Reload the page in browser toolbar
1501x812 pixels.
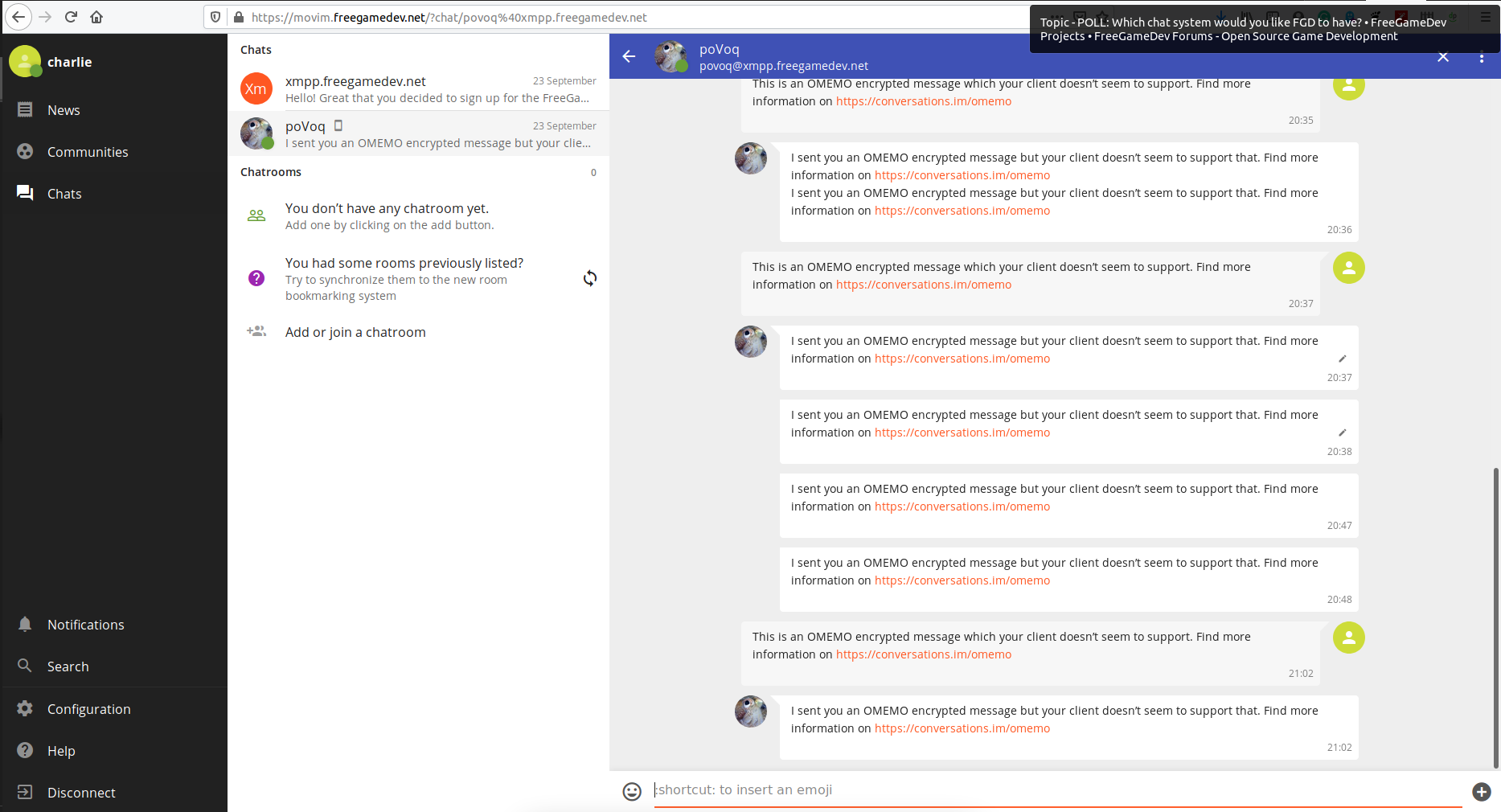click(x=71, y=17)
